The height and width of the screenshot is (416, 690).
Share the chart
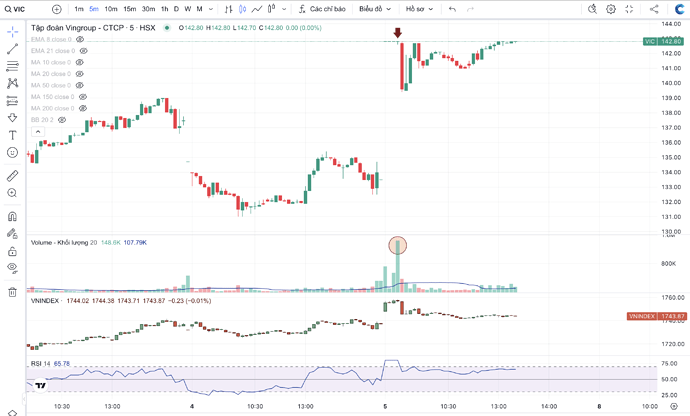(654, 9)
